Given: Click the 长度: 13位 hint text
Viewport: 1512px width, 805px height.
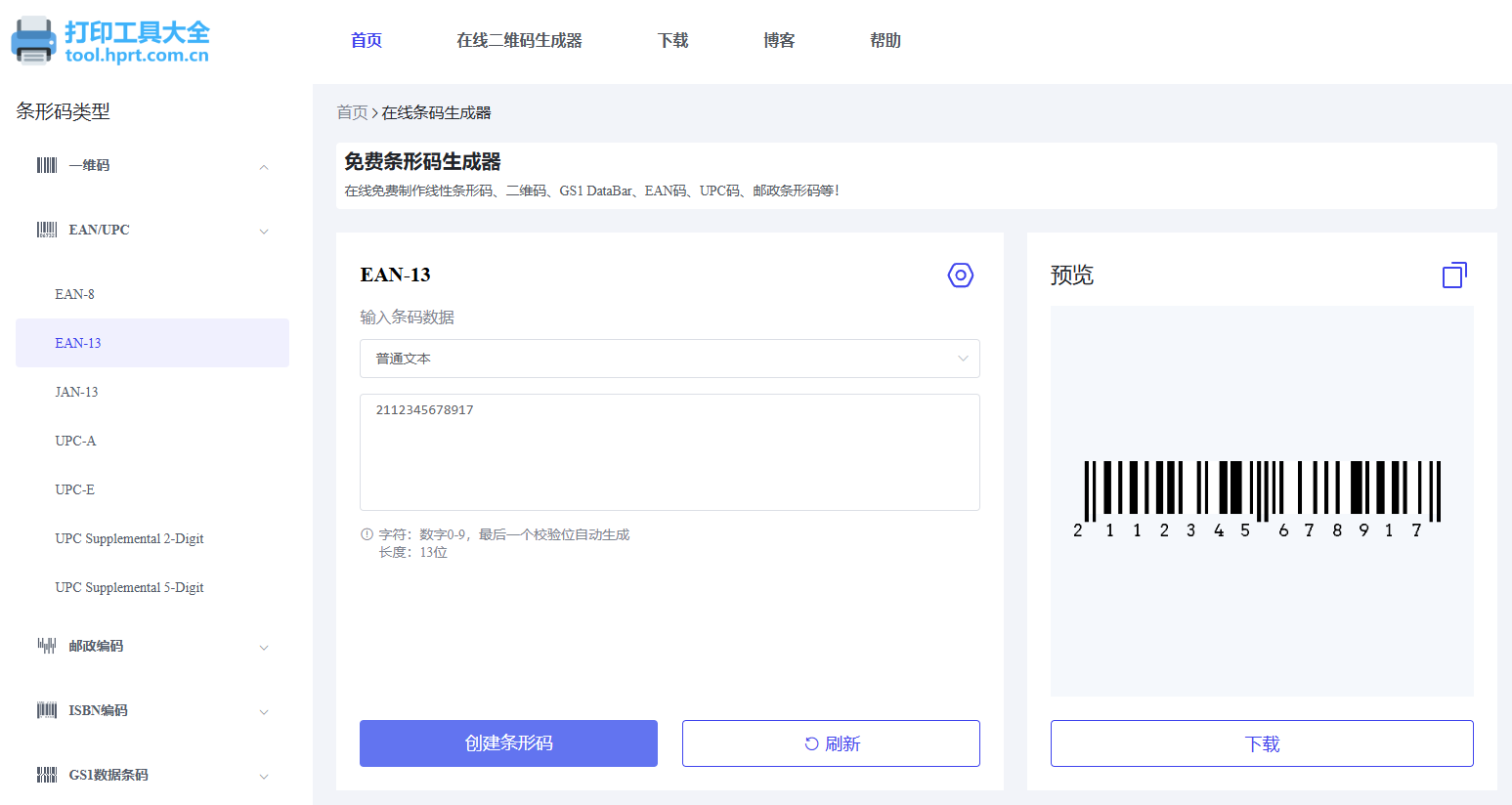Looking at the screenshot, I should click(x=413, y=553).
